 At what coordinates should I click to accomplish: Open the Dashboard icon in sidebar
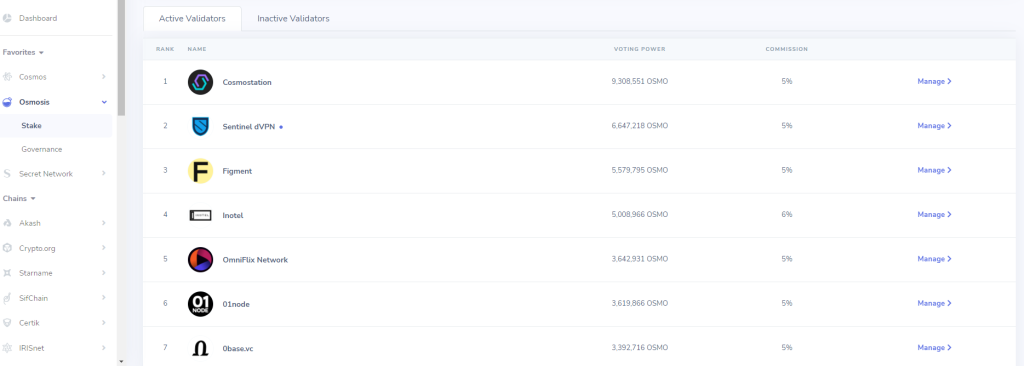[7, 18]
